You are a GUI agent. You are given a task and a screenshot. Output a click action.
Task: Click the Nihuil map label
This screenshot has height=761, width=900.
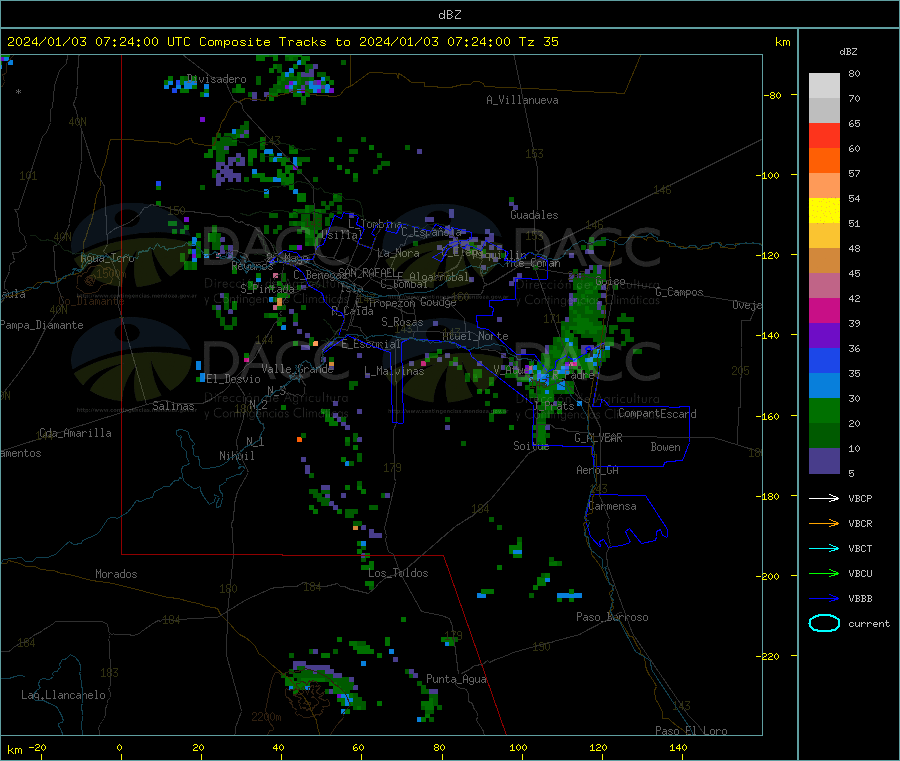237,456
